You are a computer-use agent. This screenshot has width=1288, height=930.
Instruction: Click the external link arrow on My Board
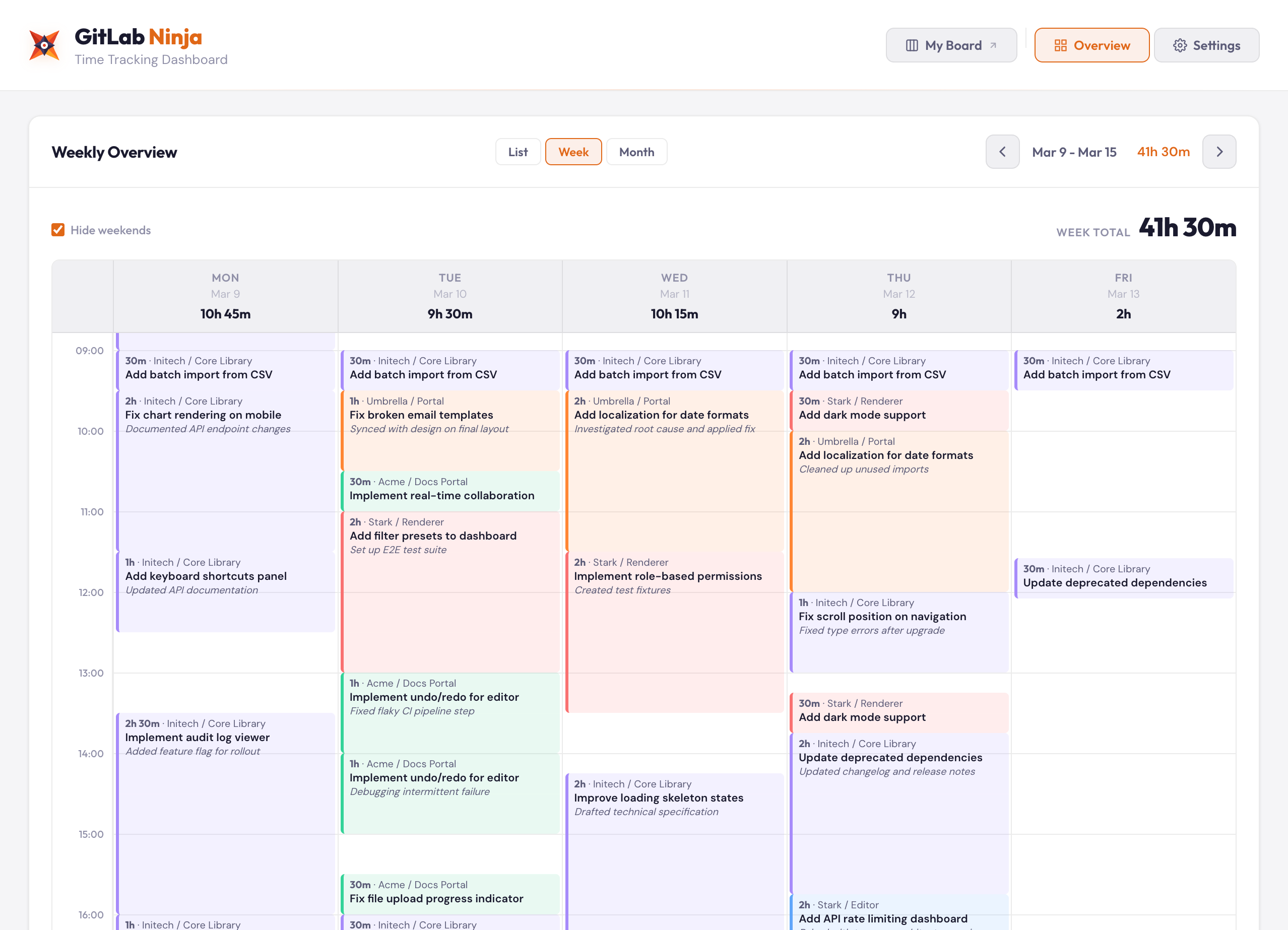[993, 43]
